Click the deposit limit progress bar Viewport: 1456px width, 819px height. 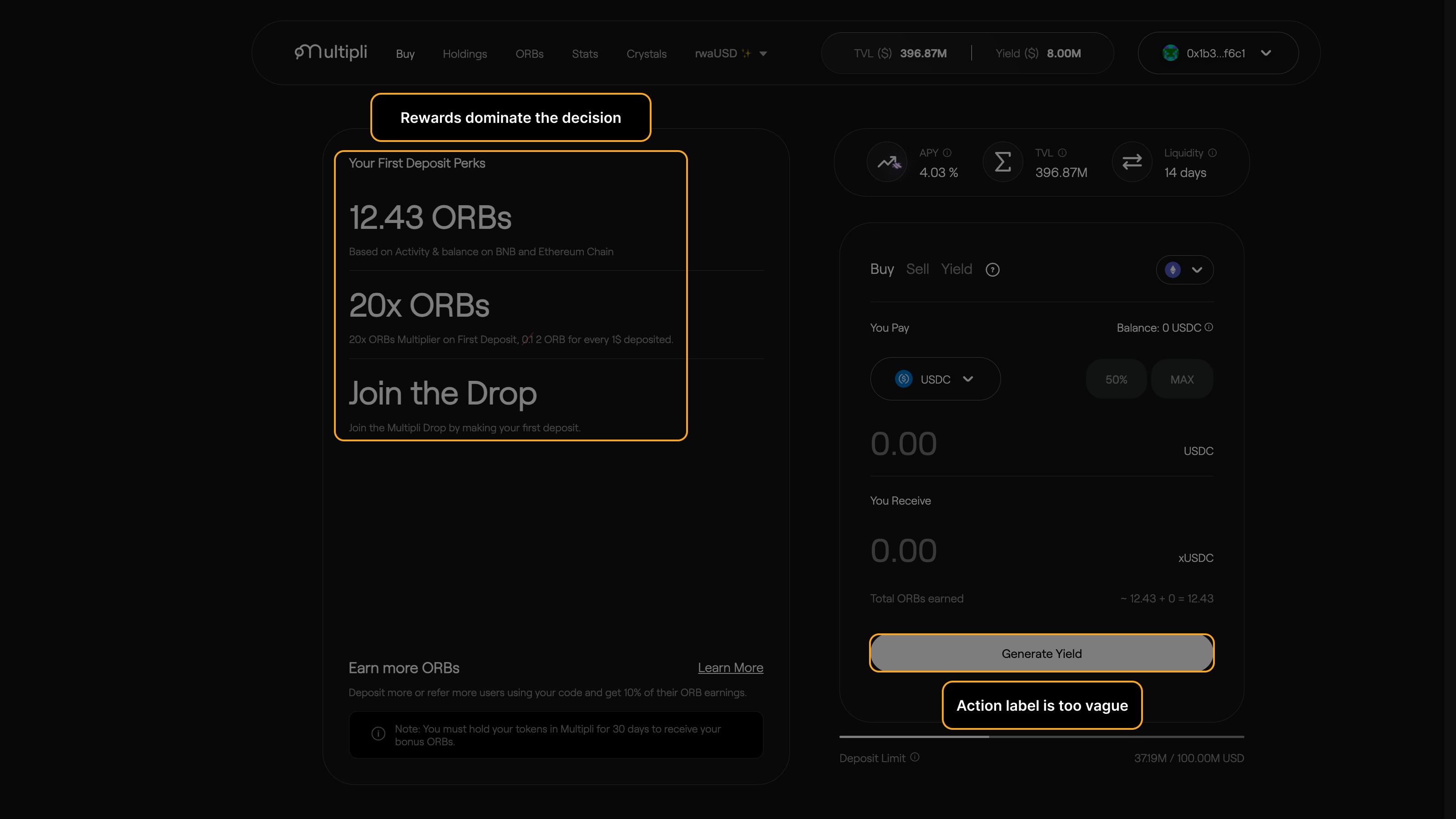1041,737
